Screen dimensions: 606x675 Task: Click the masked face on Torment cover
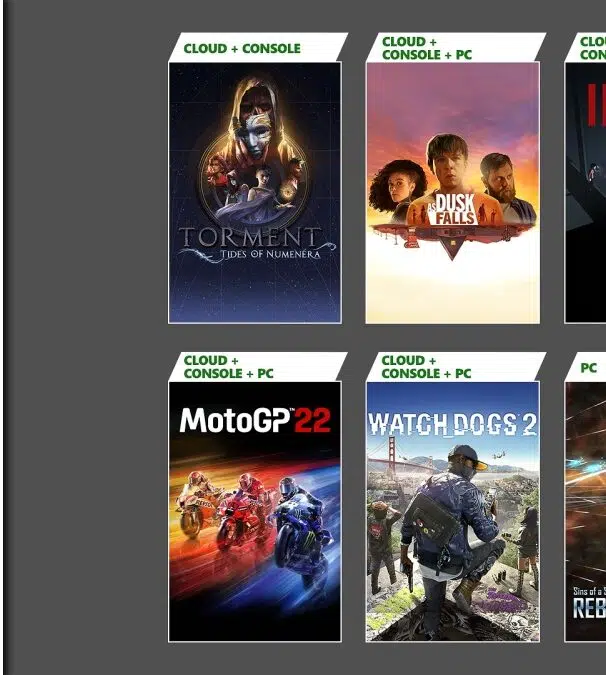tap(255, 133)
